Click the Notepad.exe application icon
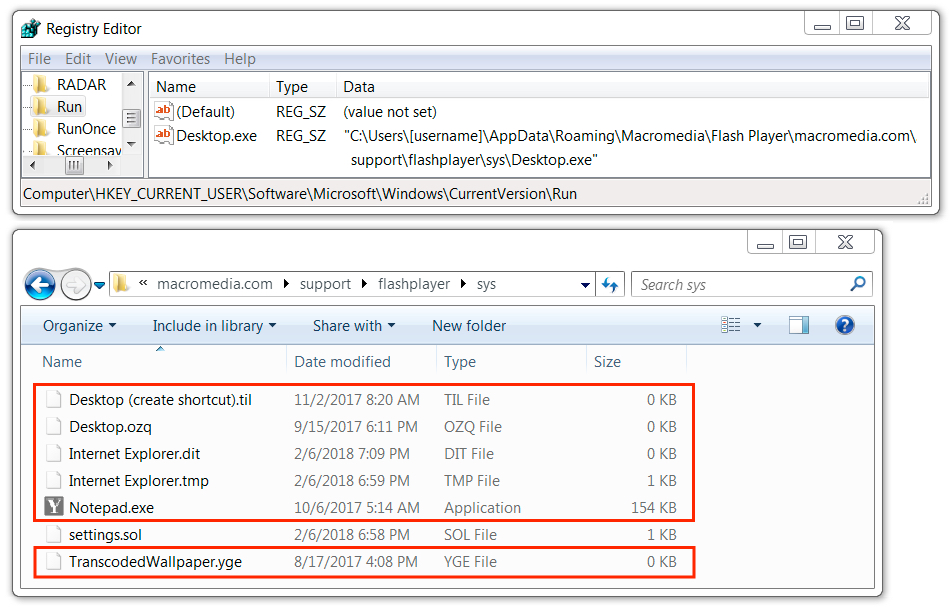Viewport: 950px width, 610px height. (54, 506)
